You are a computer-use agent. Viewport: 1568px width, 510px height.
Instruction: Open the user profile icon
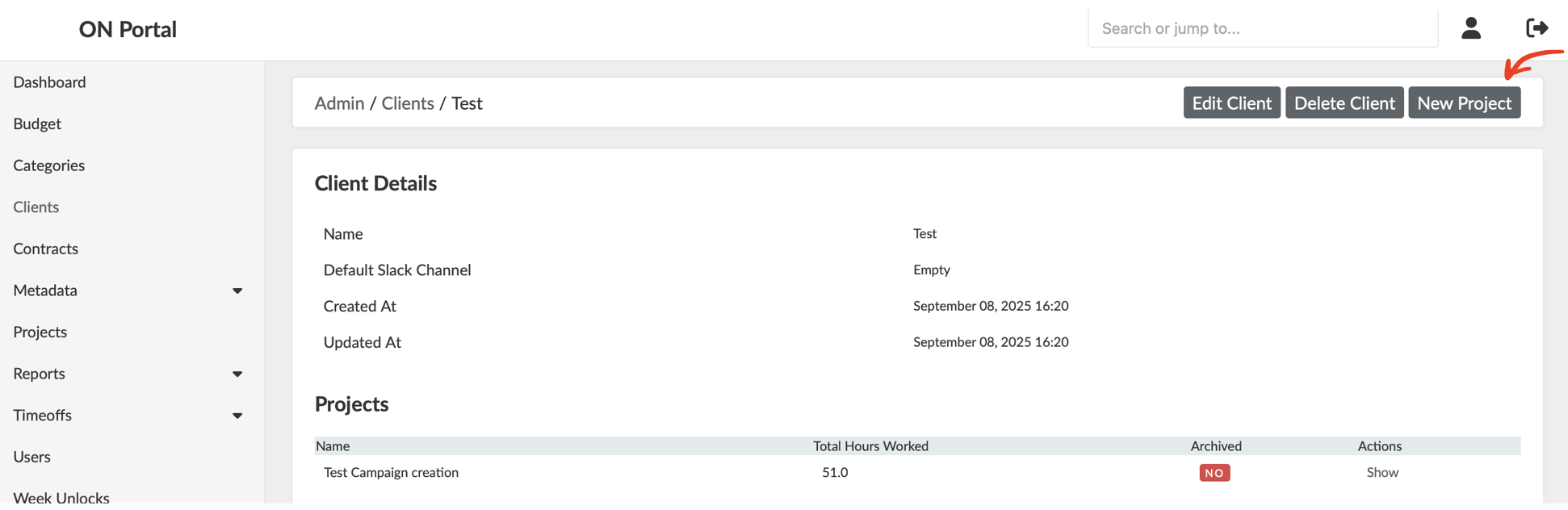[x=1470, y=28]
